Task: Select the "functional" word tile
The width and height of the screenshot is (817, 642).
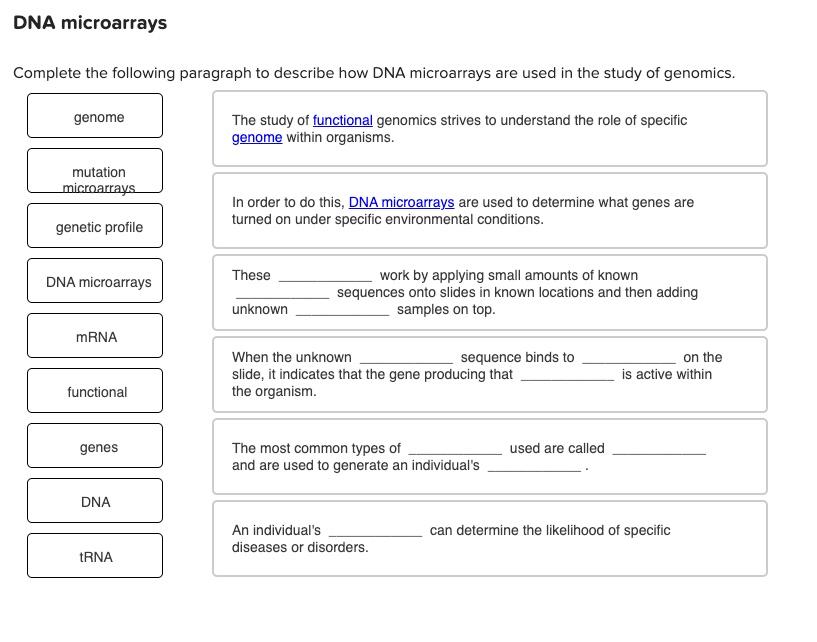Action: tap(95, 390)
